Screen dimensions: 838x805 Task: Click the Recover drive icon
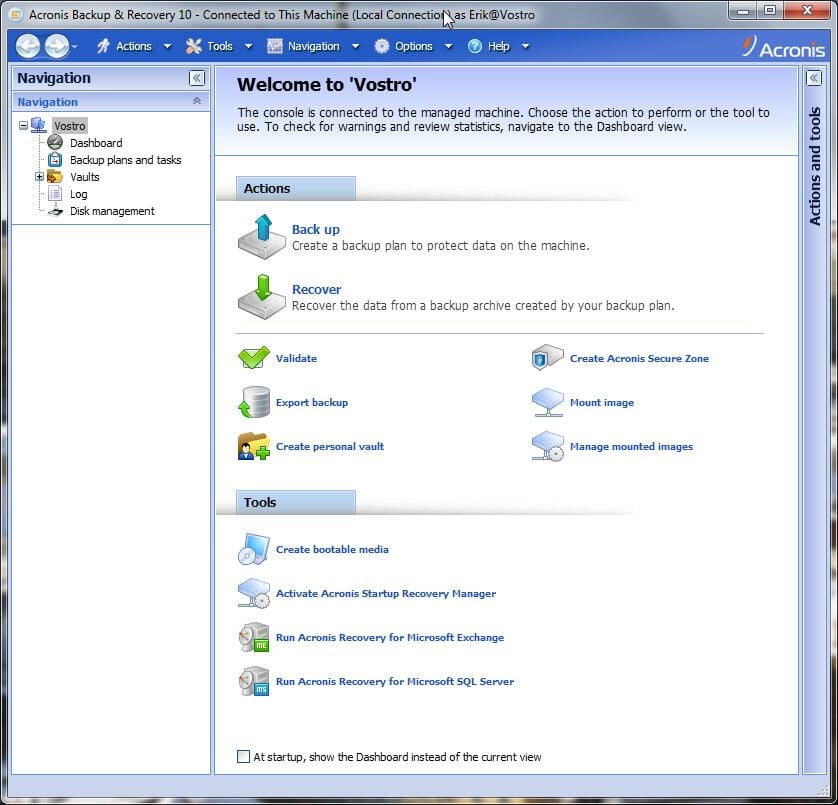click(262, 297)
